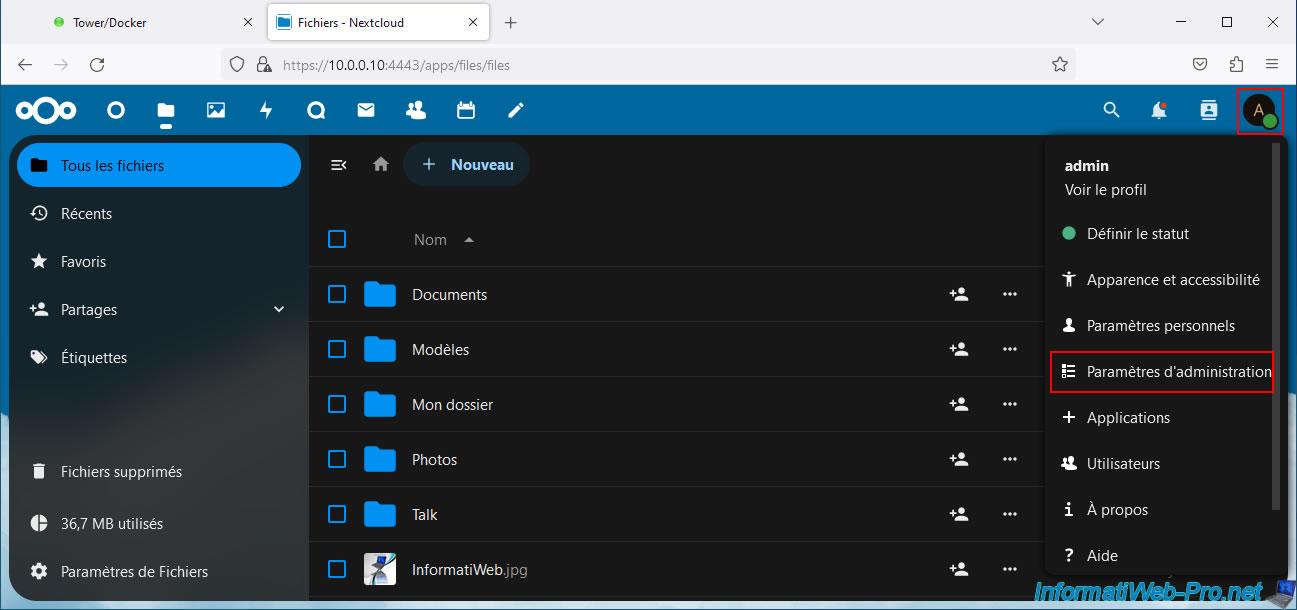Toggle the select-all checkbox in header
Viewport: 1297px width, 610px height.
pos(337,239)
